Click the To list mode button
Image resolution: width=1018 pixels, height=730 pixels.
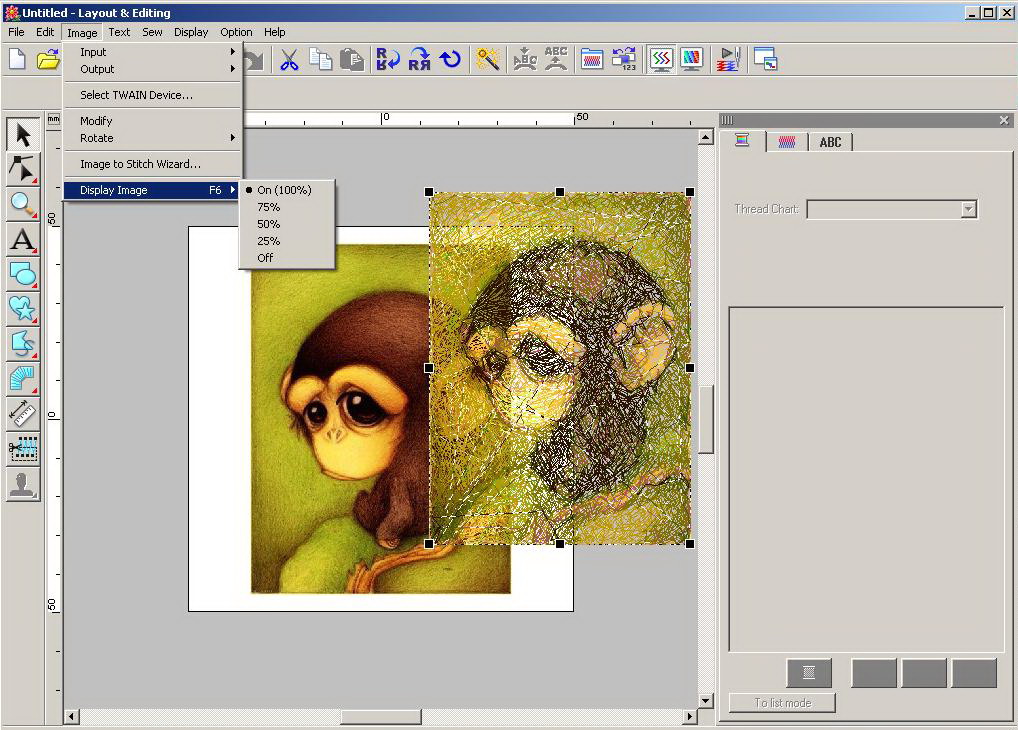[782, 703]
